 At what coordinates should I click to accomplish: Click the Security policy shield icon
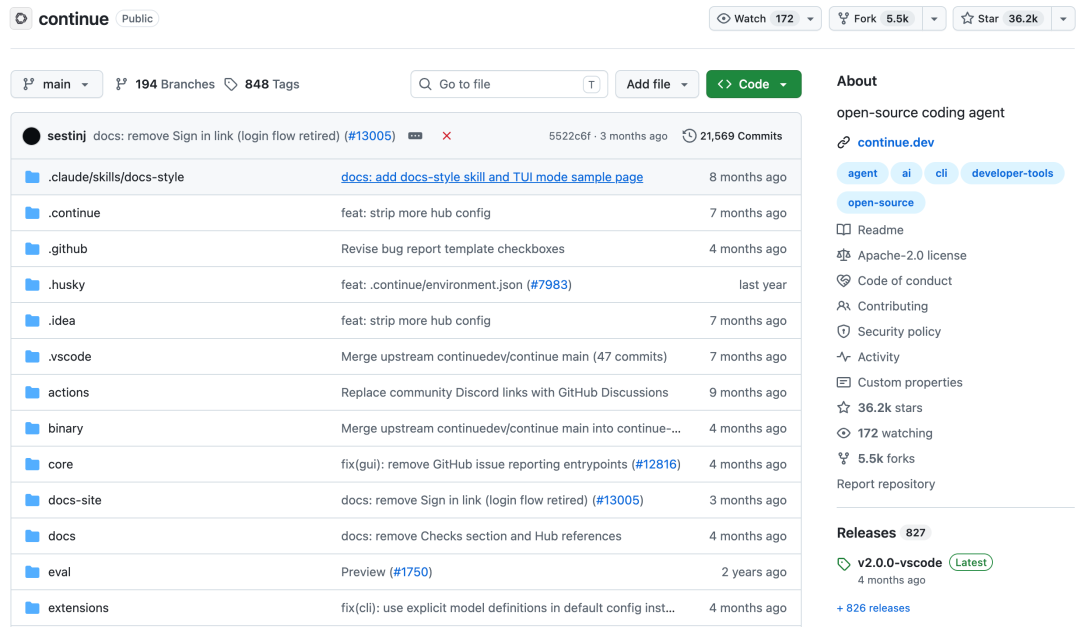[x=844, y=331]
